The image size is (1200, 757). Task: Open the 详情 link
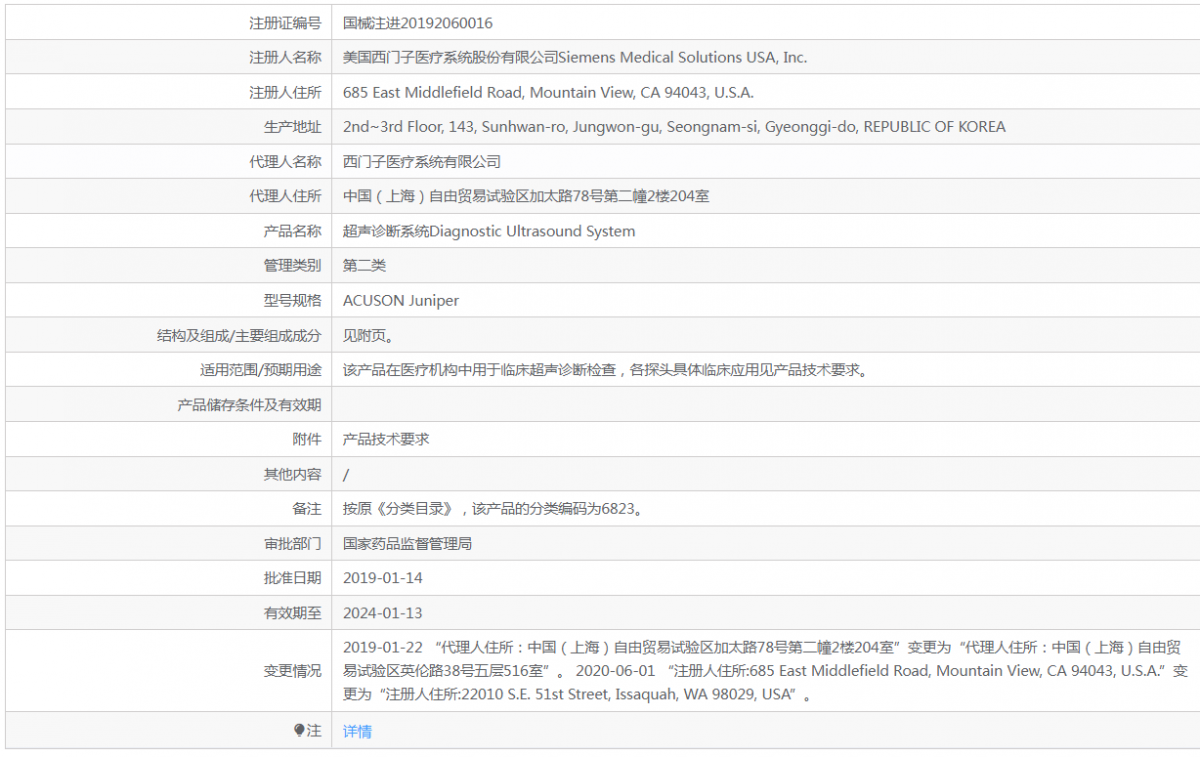[357, 731]
